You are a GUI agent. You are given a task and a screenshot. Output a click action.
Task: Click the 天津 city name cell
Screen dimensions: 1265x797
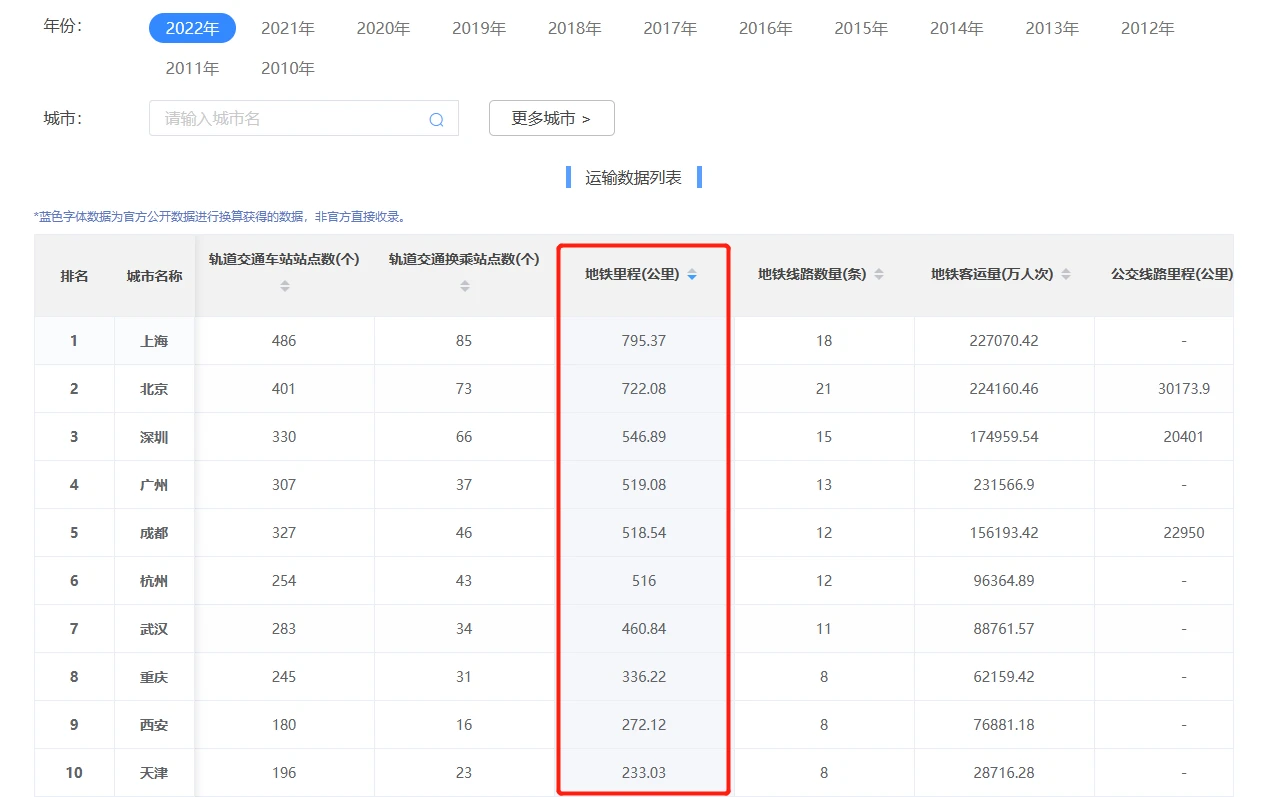click(x=155, y=773)
